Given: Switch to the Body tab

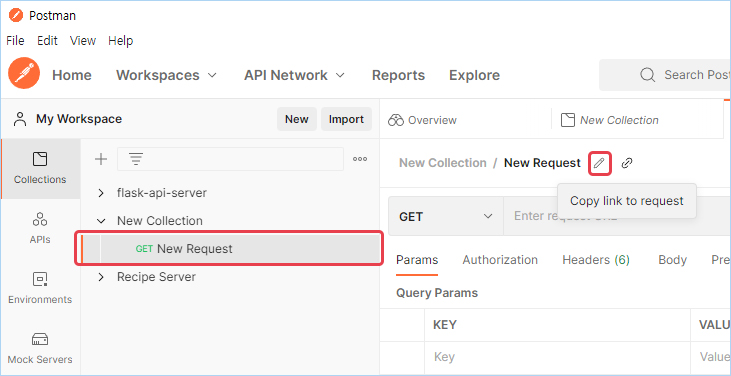Looking at the screenshot, I should point(672,260).
